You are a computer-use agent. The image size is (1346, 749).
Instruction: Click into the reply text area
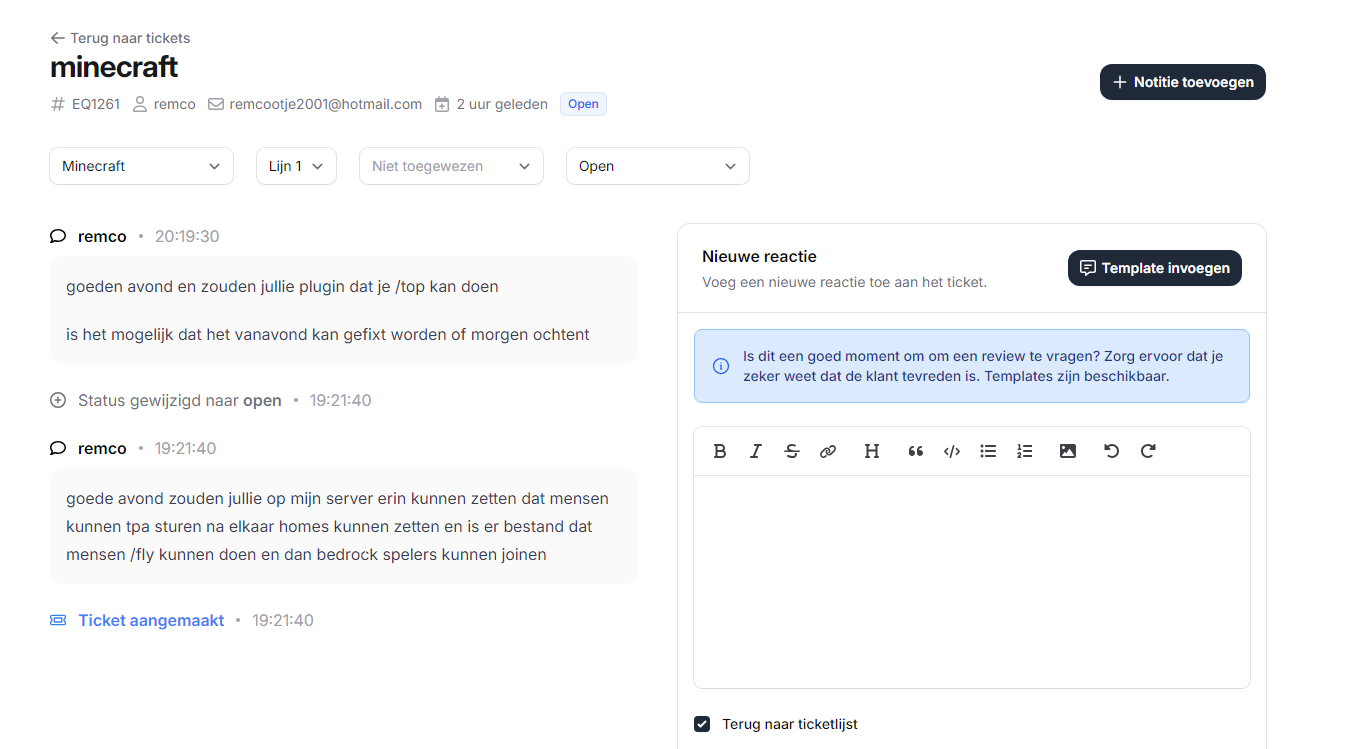(x=971, y=580)
